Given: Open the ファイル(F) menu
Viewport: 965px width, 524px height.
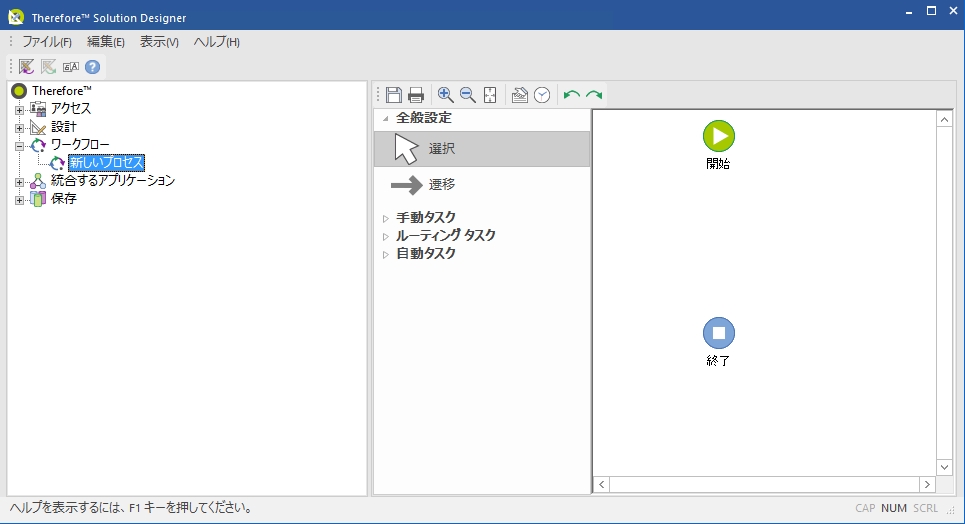Looking at the screenshot, I should [47, 42].
